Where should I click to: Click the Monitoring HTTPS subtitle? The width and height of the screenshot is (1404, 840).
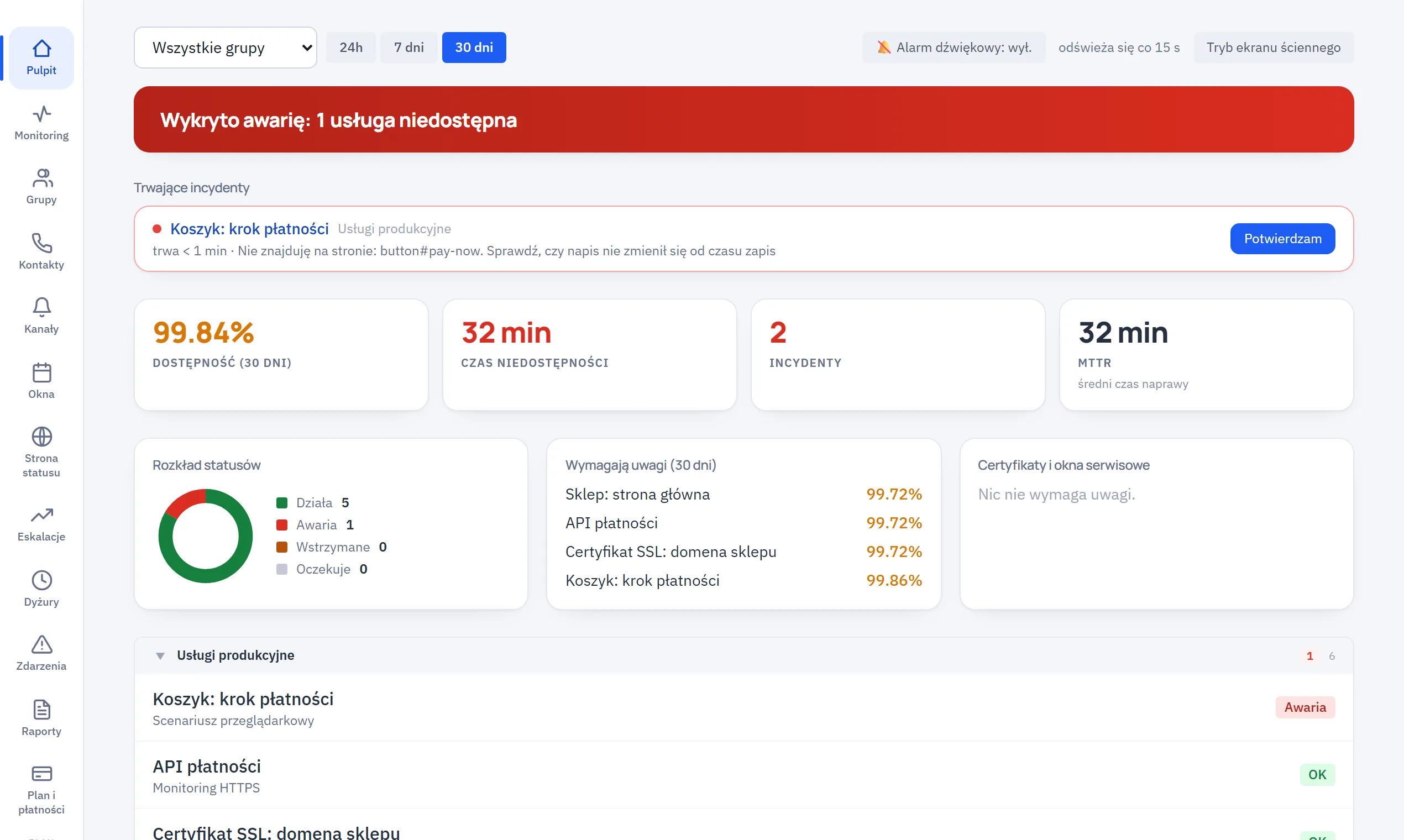(x=206, y=788)
